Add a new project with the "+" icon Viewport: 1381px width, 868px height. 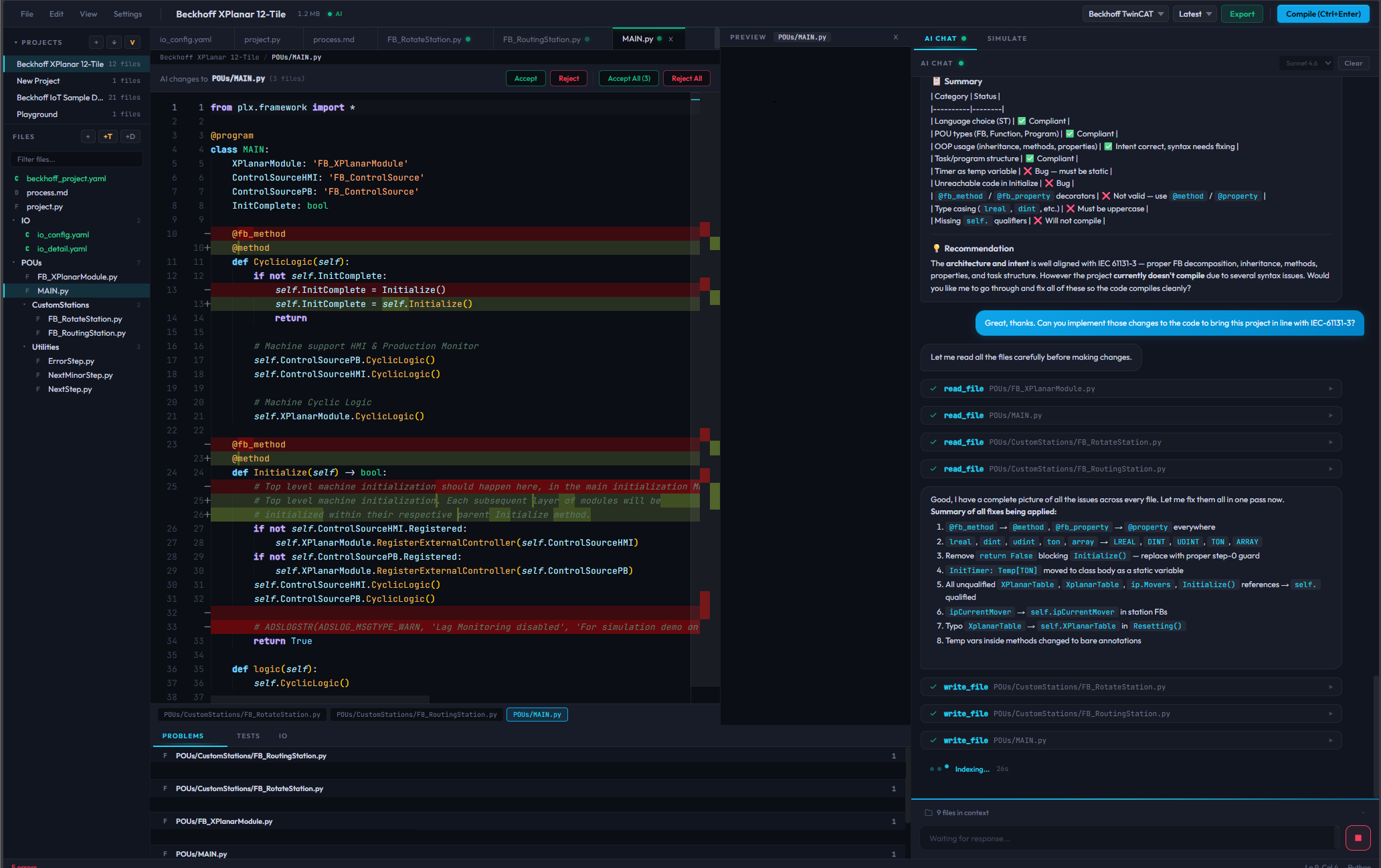[96, 42]
